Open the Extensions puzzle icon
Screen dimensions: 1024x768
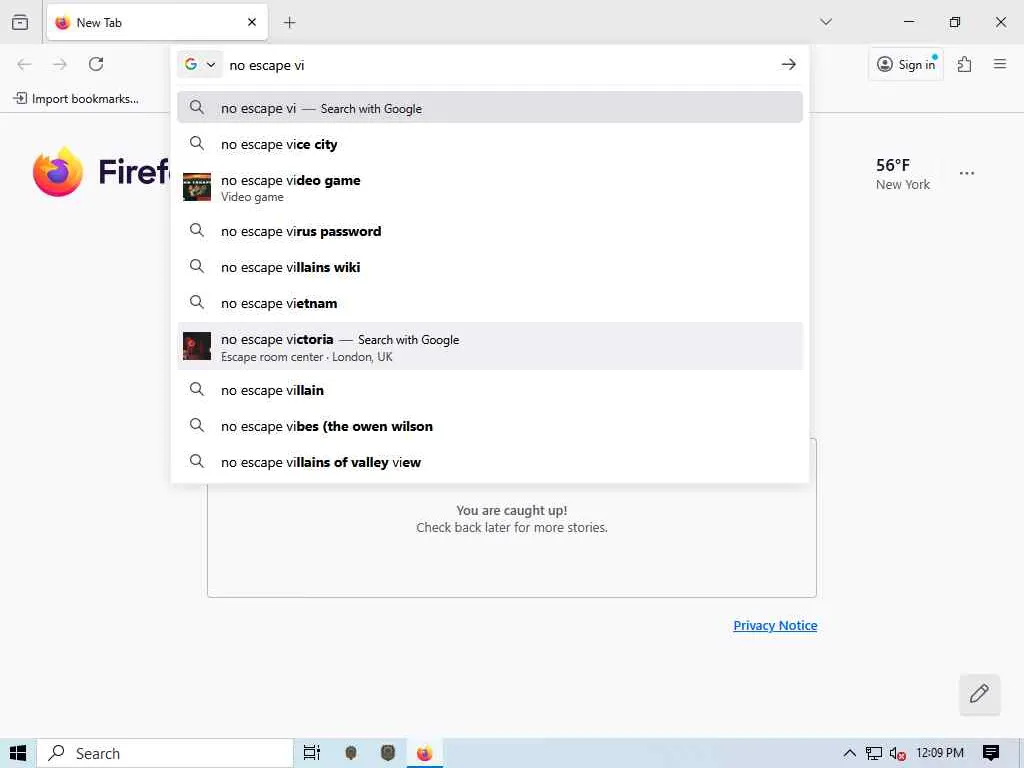click(x=965, y=64)
